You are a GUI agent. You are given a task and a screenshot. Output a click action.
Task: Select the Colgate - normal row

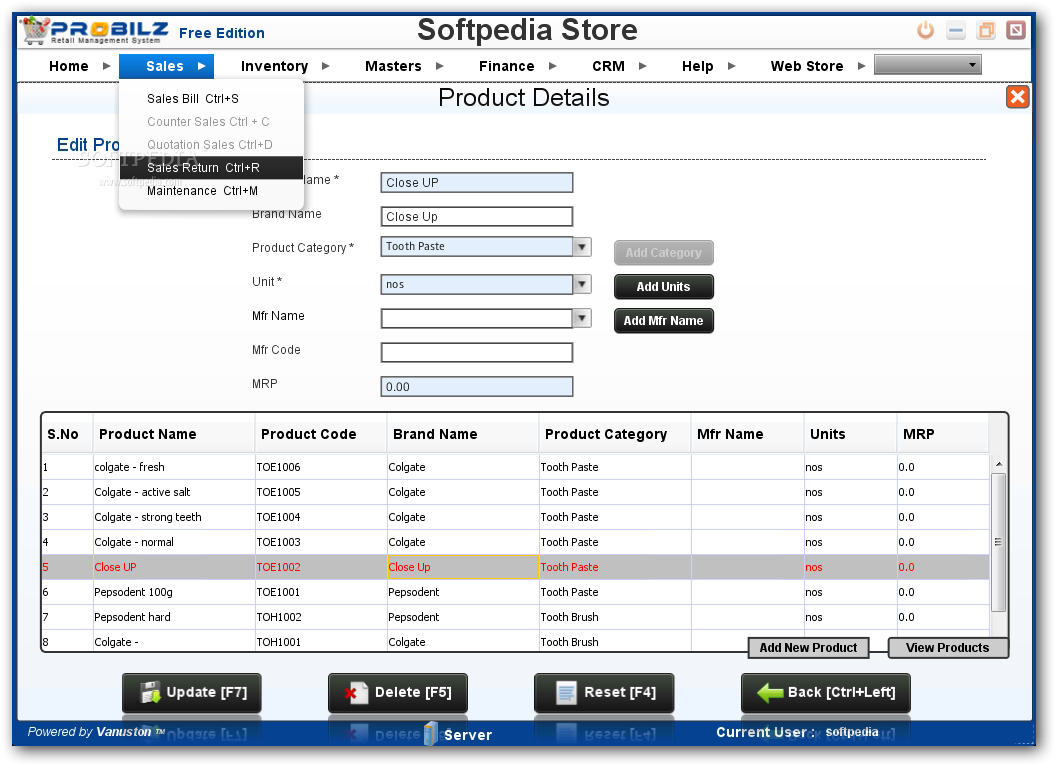pos(515,542)
